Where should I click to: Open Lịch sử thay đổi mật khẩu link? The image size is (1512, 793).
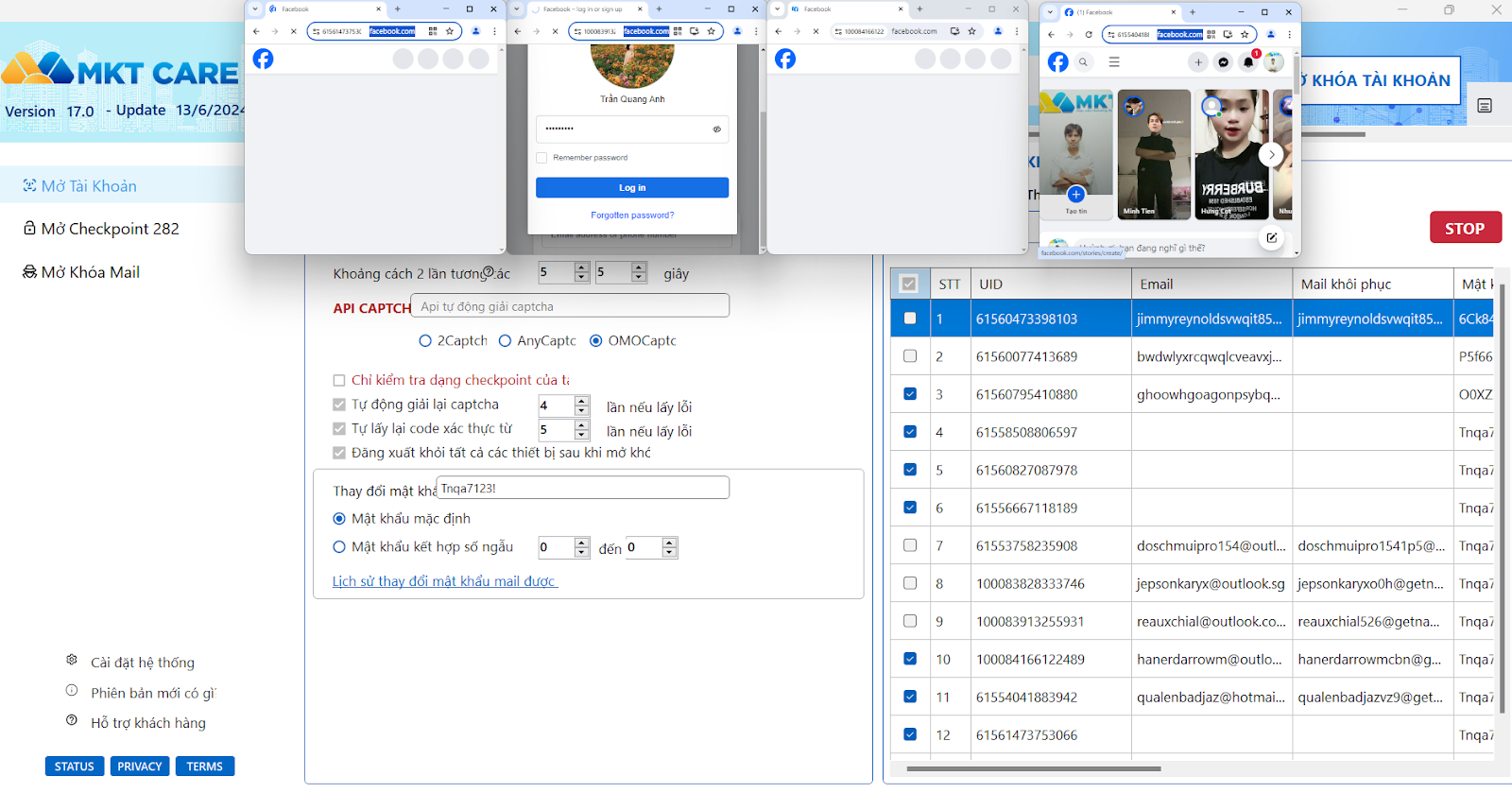pos(444,581)
